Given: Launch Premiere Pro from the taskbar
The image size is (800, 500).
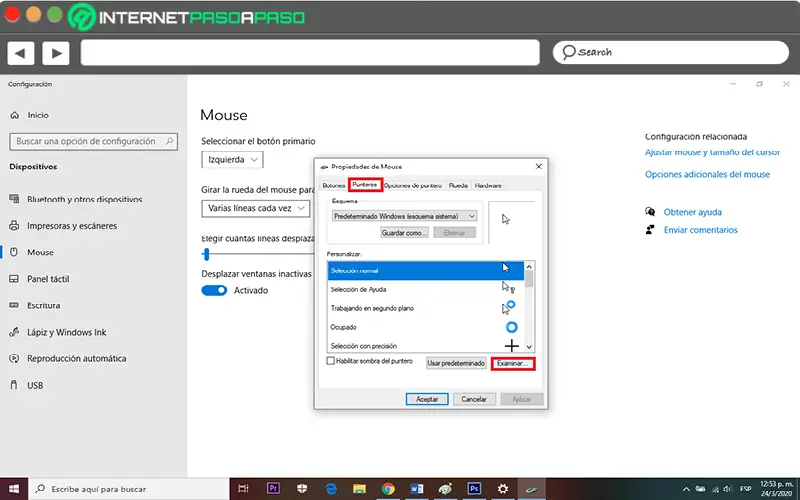Looking at the screenshot, I should tap(273, 488).
